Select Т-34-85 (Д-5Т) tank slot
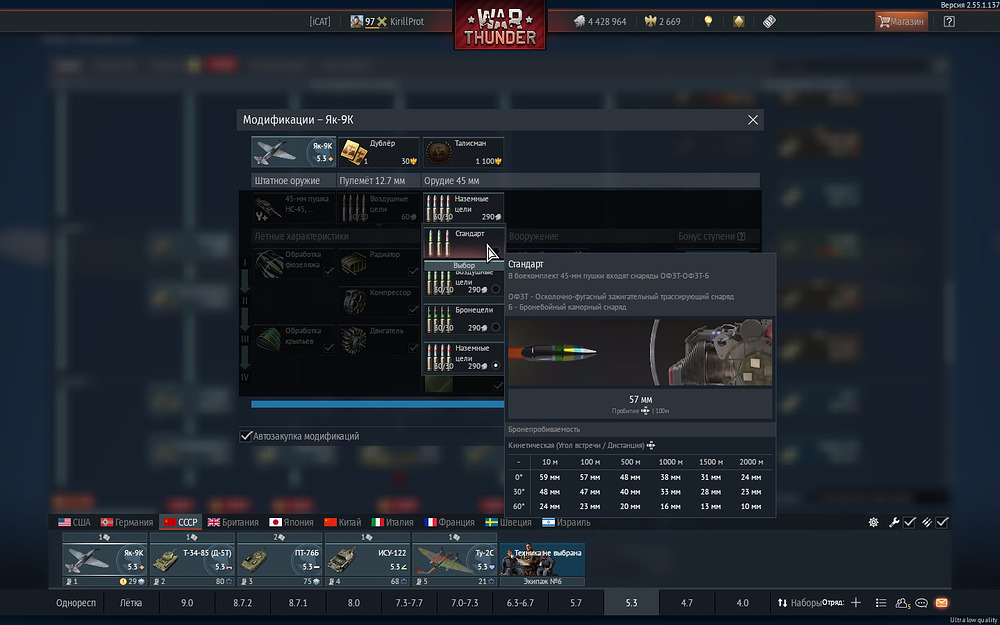Screen dimensions: 1000x625 (x=192, y=559)
